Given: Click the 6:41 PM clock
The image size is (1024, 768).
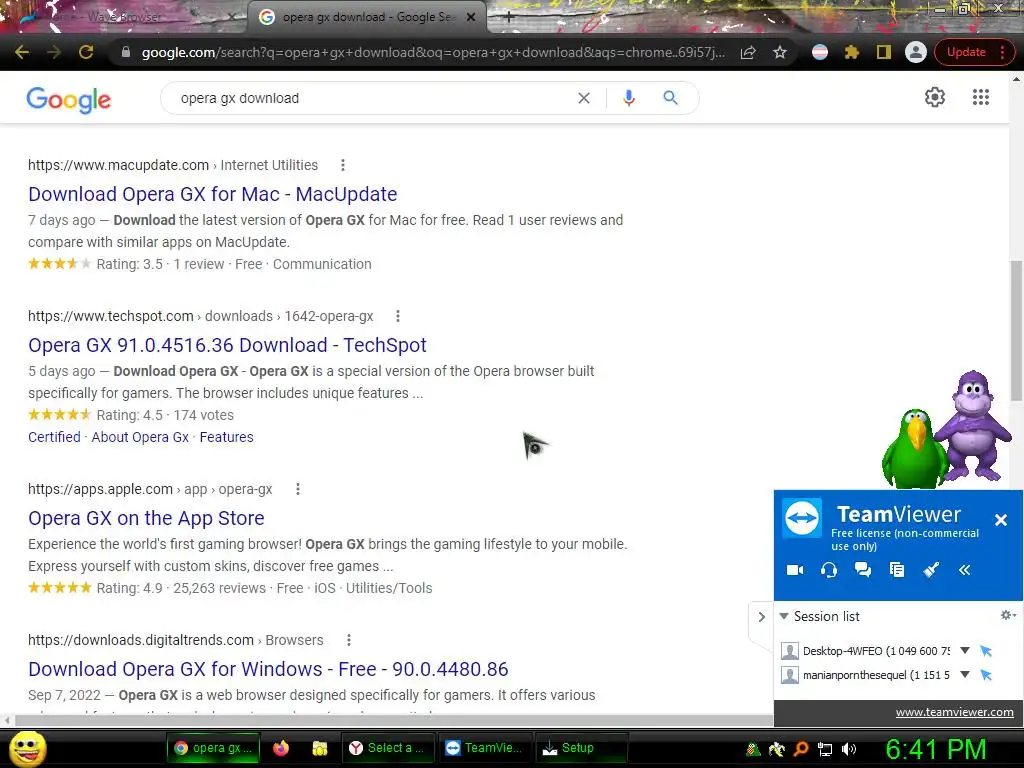Looking at the screenshot, I should 935,749.
